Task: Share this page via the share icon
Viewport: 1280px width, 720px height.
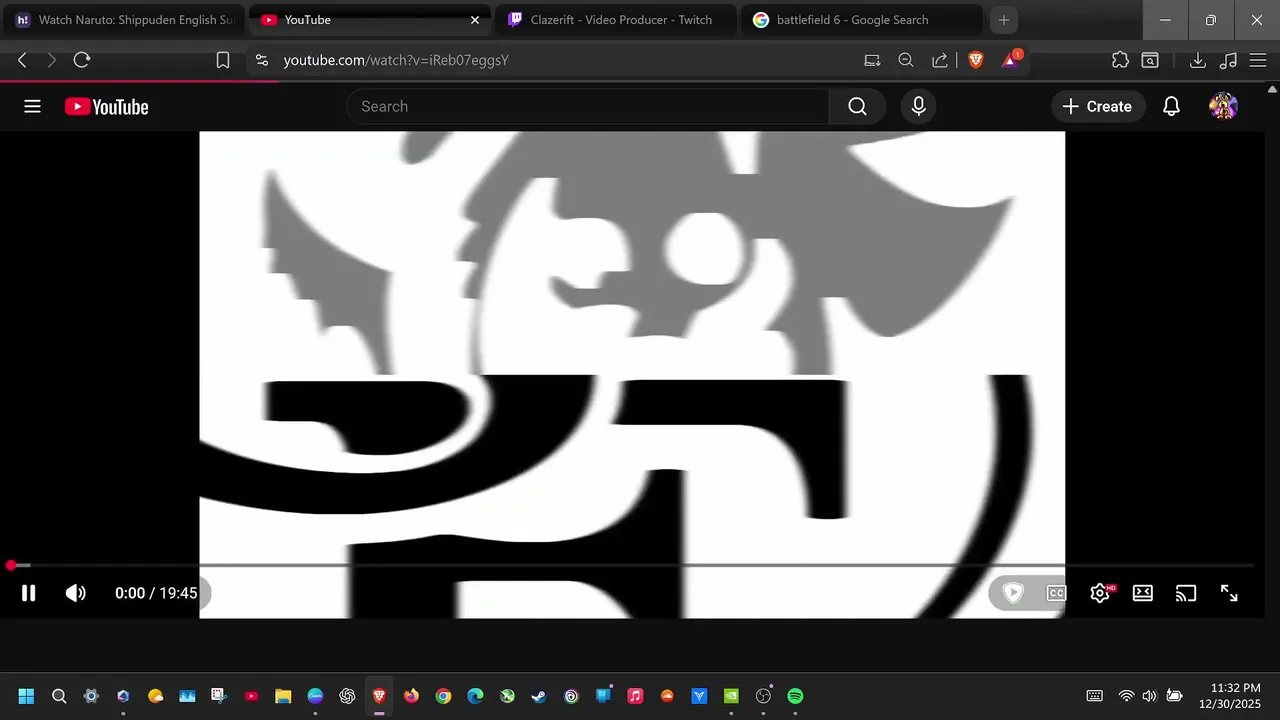Action: pos(940,60)
